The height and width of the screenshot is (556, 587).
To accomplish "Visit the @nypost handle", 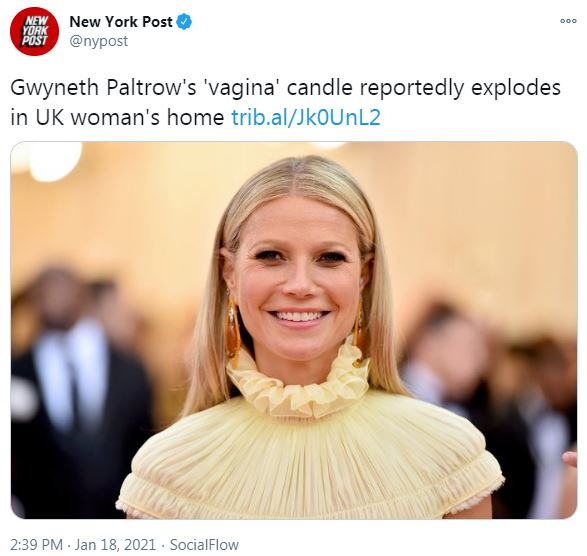I will (99, 41).
